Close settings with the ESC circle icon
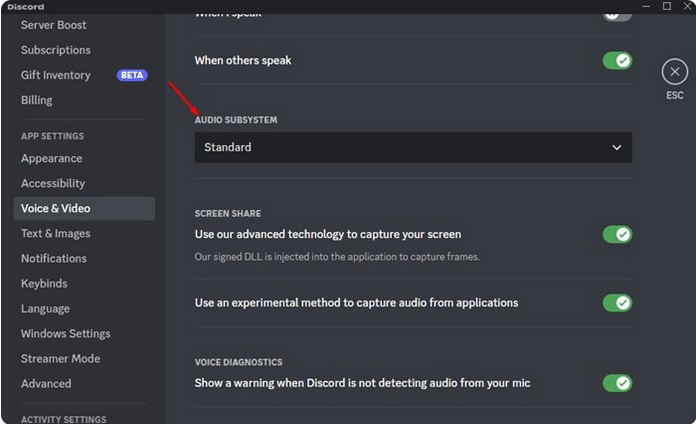Screen dimensions: 696x424 pos(674,71)
